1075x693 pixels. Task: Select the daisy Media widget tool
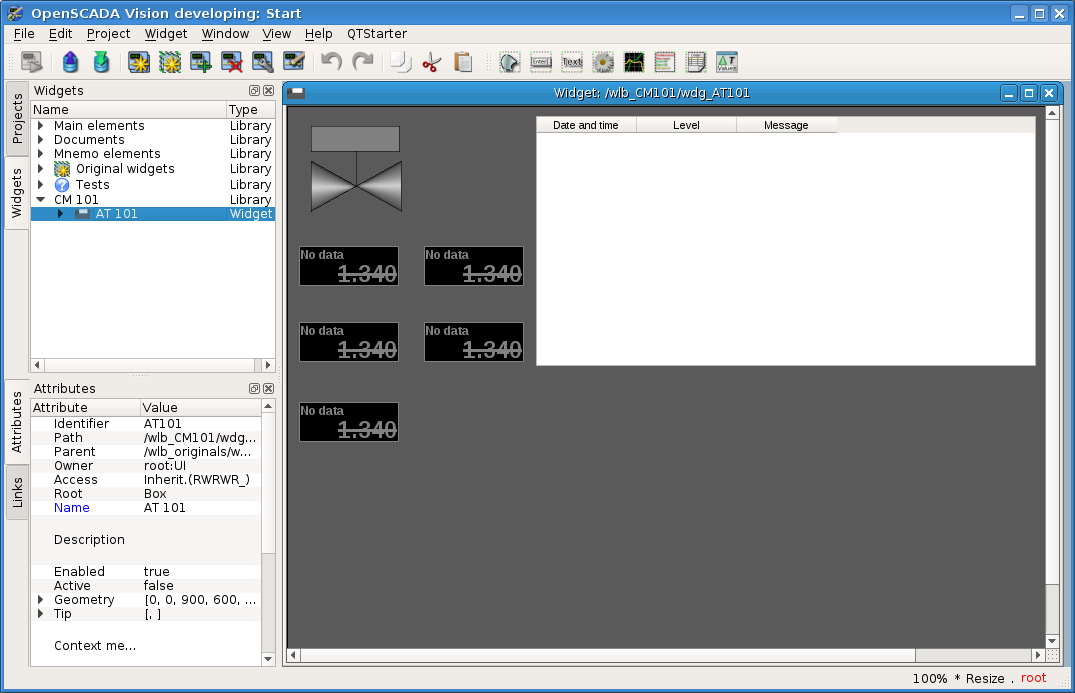pos(603,62)
